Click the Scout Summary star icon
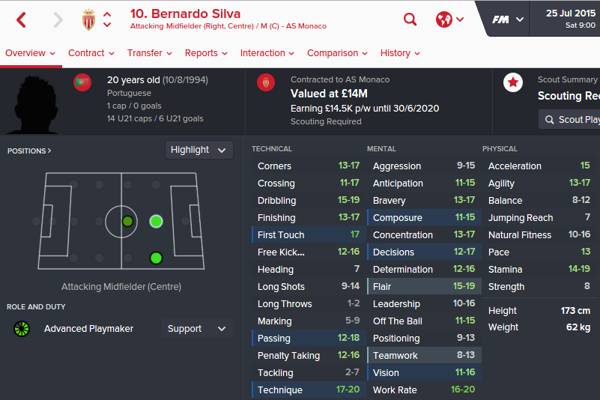Image resolution: width=600 pixels, height=400 pixels. coord(512,83)
